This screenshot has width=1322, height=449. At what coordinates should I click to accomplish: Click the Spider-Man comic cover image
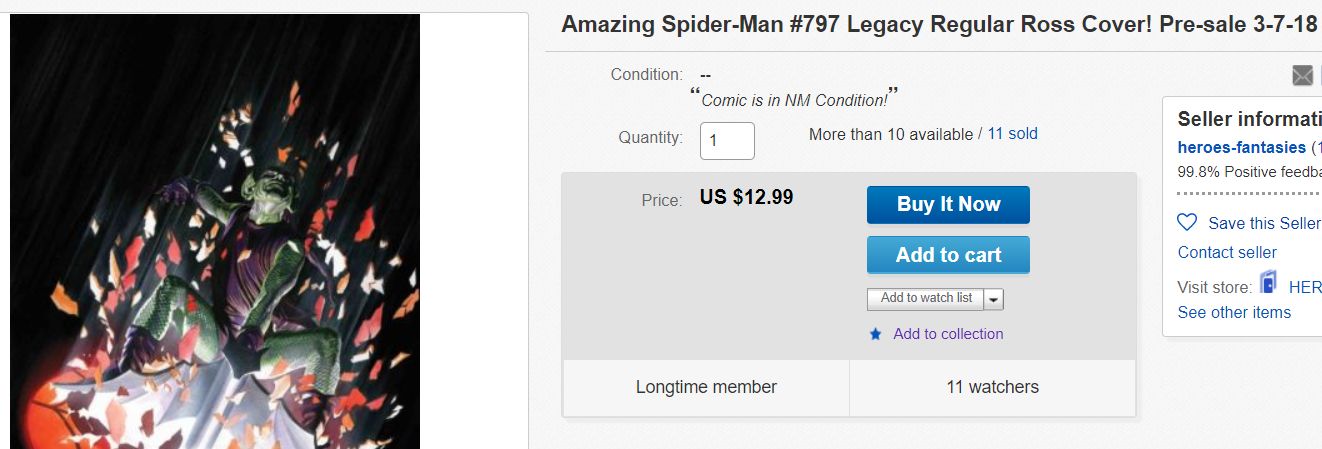tap(215, 232)
